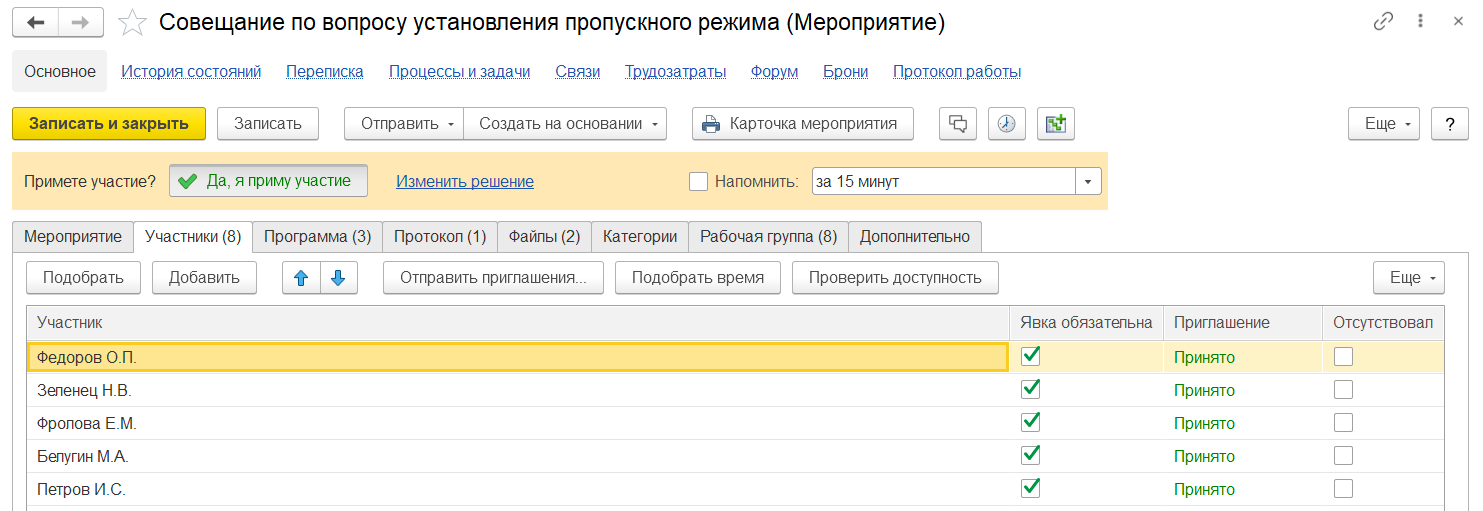This screenshot has height=511, width=1483.
Task: Switch to the Программа (3) tab
Action: pos(317,237)
